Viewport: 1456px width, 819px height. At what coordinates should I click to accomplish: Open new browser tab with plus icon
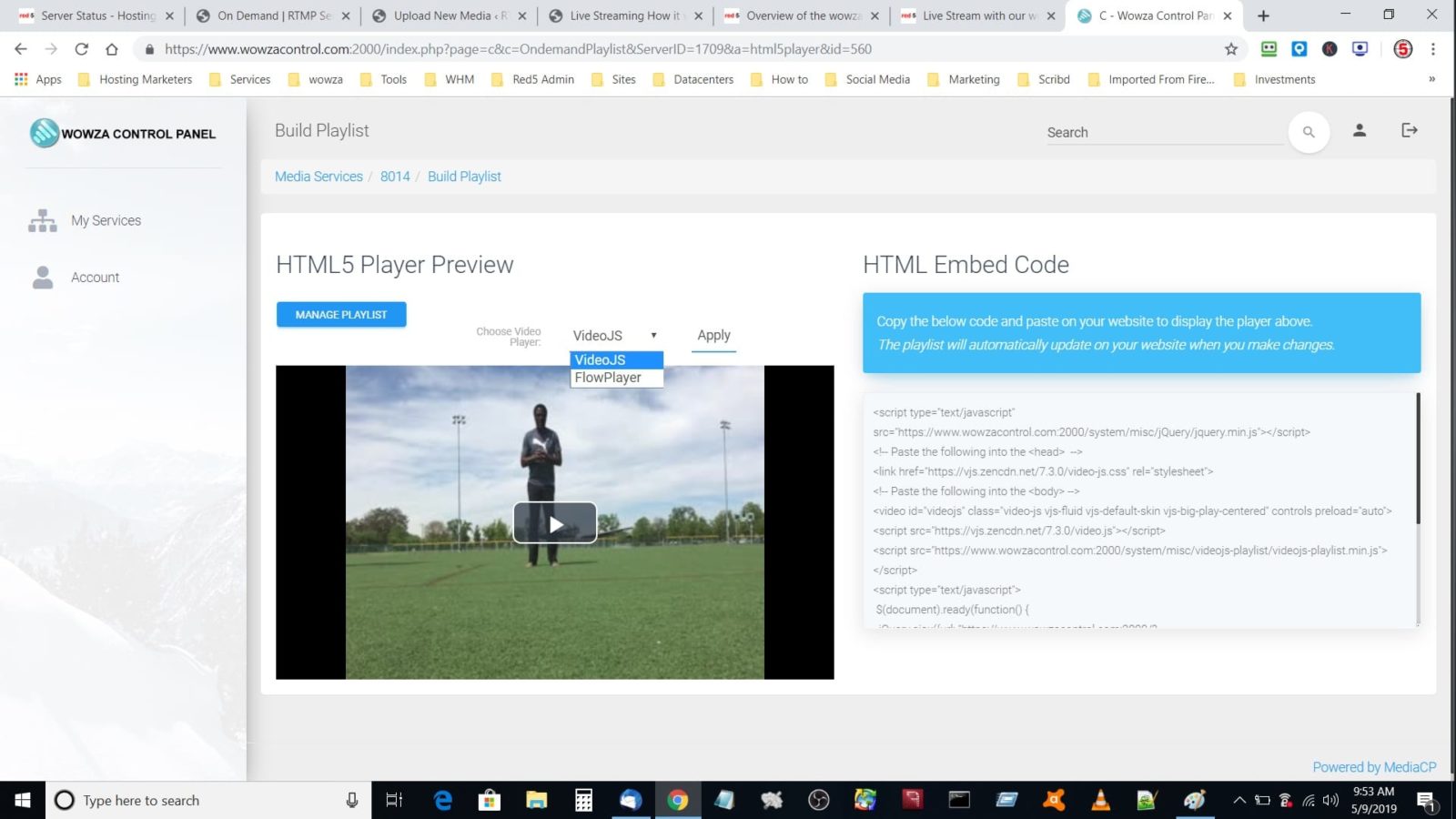coord(1263,15)
